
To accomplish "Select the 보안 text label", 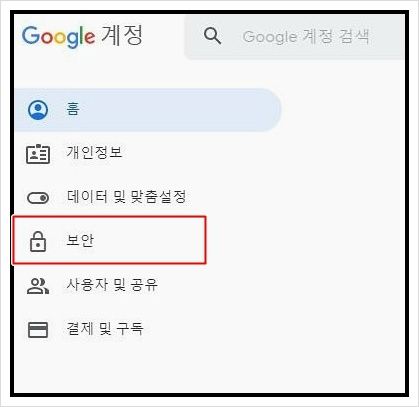I will (x=80, y=240).
